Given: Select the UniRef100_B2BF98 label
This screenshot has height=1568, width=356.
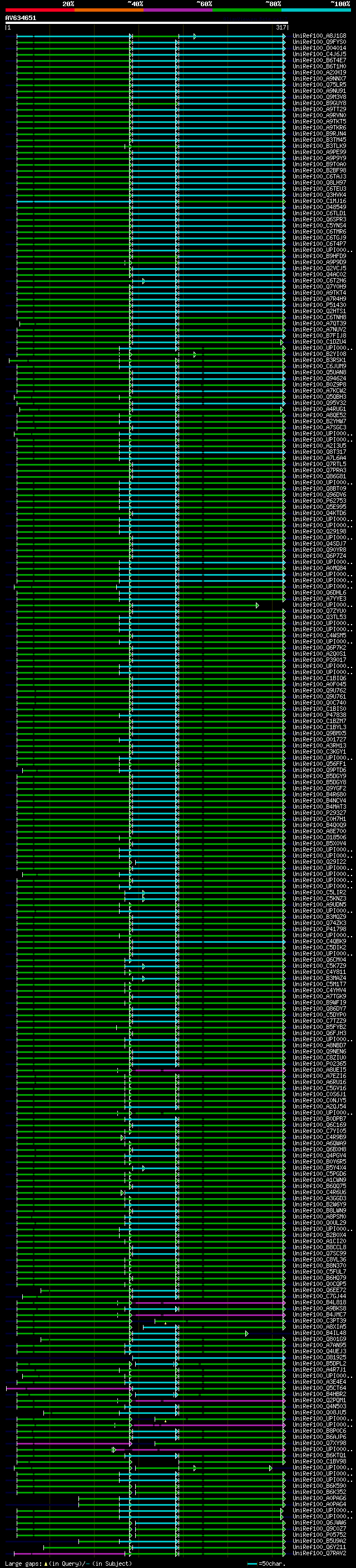Looking at the screenshot, I should [x=319, y=170].
